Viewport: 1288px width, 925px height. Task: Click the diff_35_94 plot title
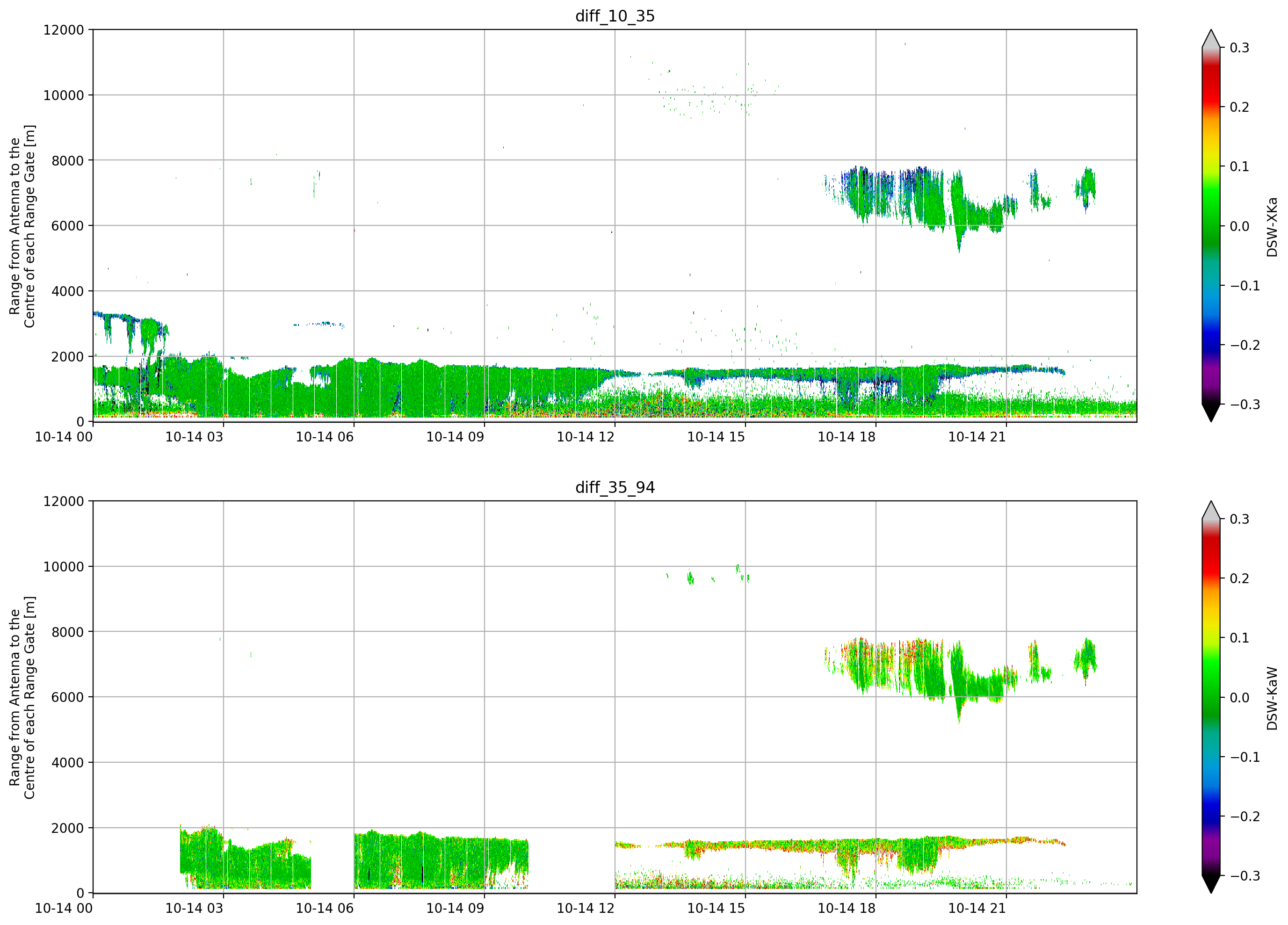[x=615, y=487]
